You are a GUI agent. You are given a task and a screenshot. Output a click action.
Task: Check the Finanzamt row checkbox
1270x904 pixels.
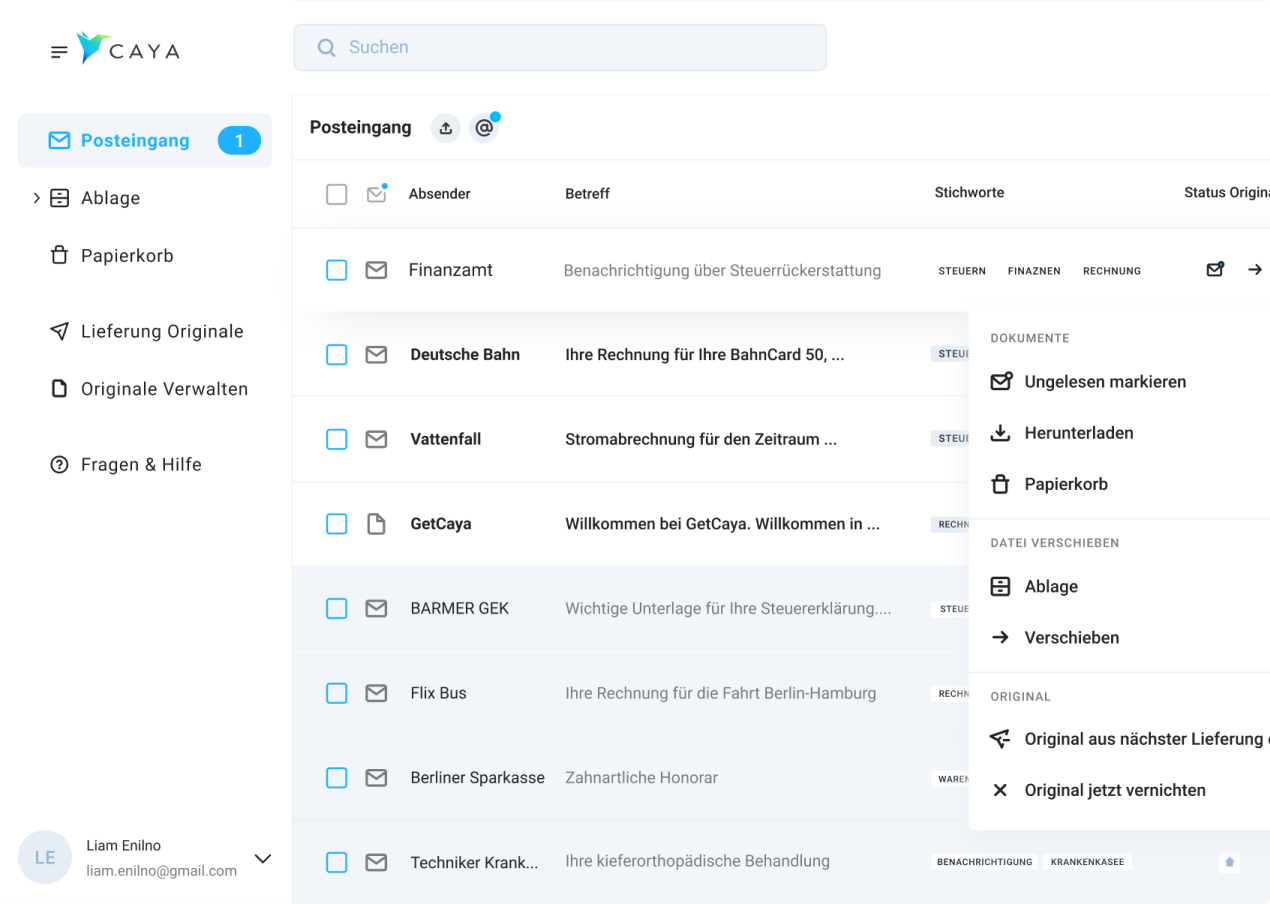click(337, 270)
